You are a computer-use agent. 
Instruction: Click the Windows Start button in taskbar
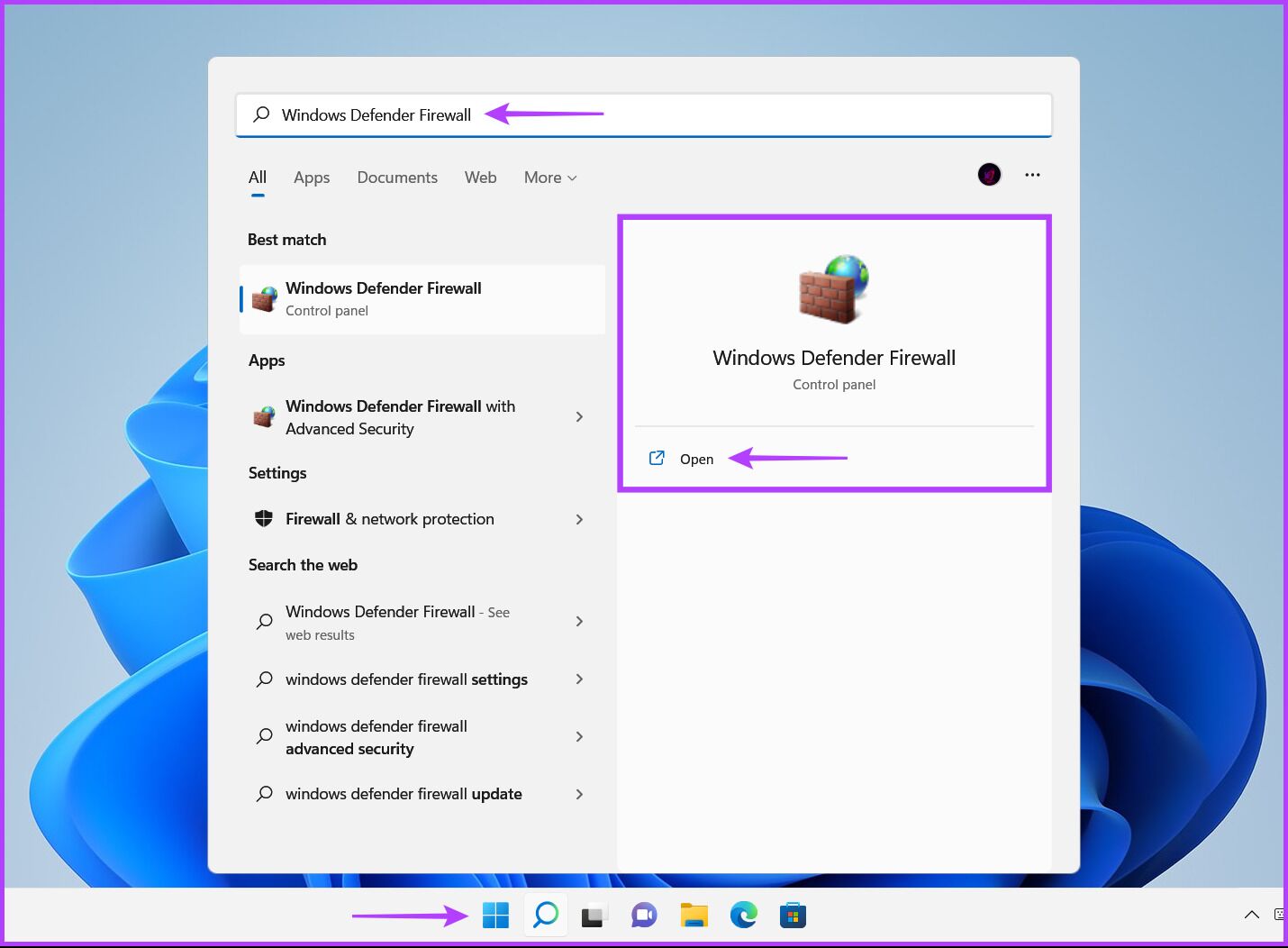tap(495, 916)
